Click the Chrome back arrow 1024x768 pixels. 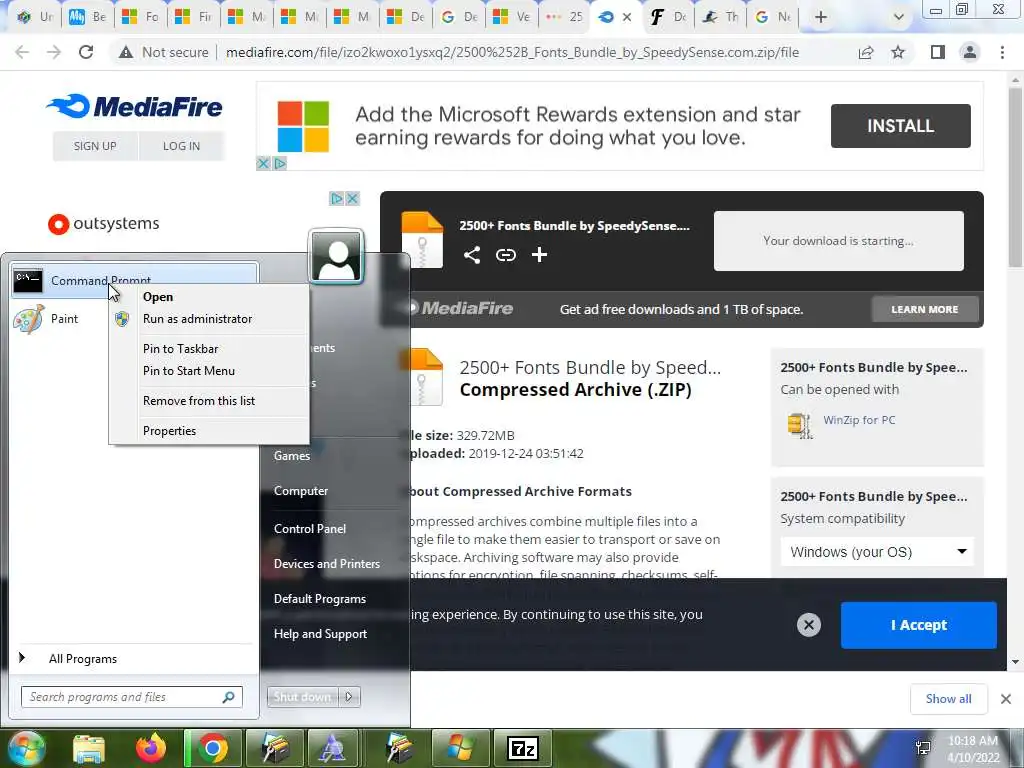(x=22, y=52)
